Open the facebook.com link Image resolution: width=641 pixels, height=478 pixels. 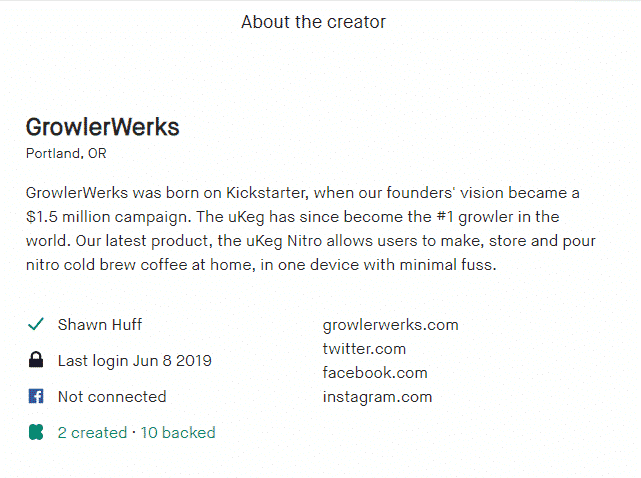375,373
